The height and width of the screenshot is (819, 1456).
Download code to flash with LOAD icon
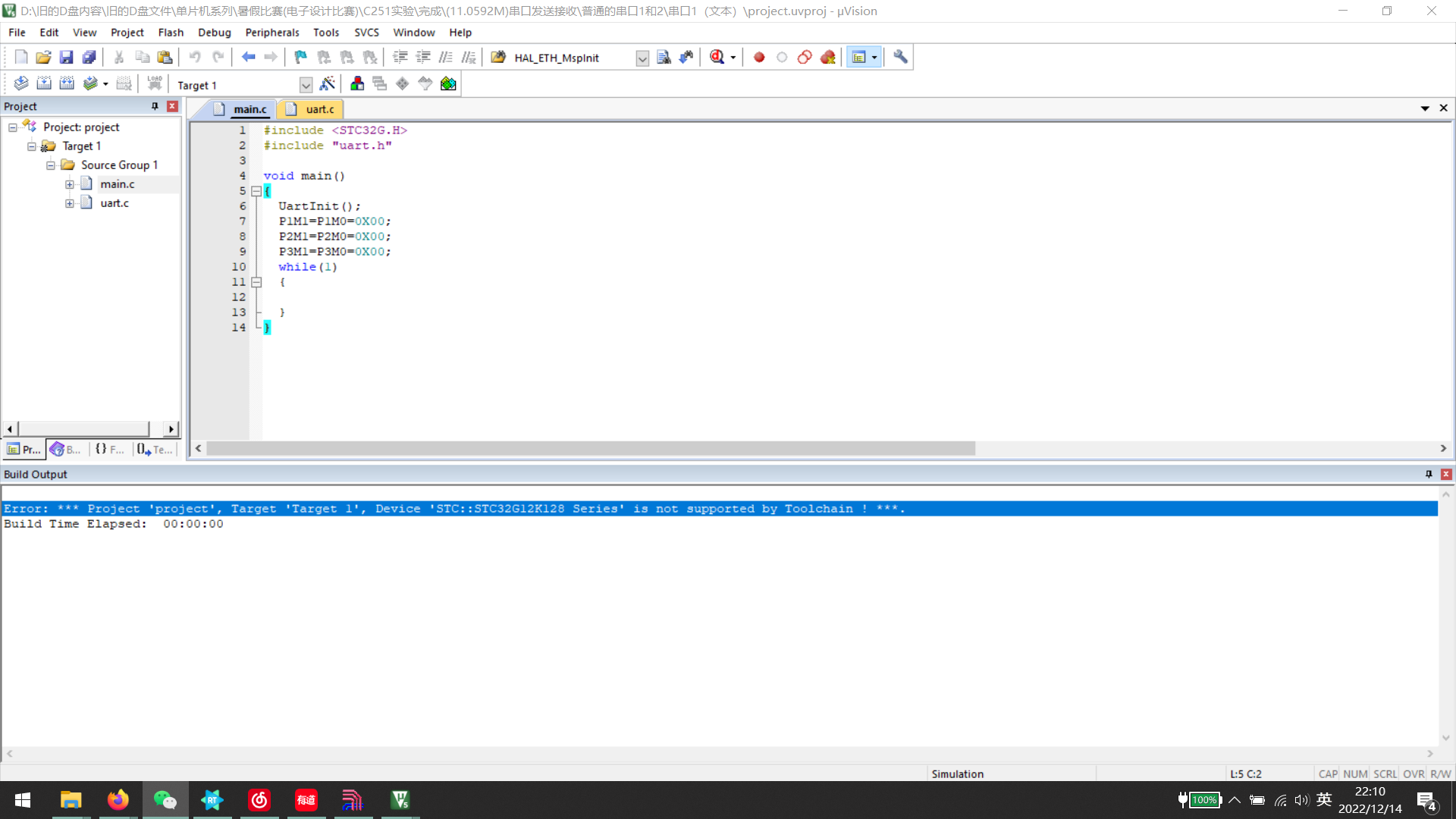[x=155, y=83]
